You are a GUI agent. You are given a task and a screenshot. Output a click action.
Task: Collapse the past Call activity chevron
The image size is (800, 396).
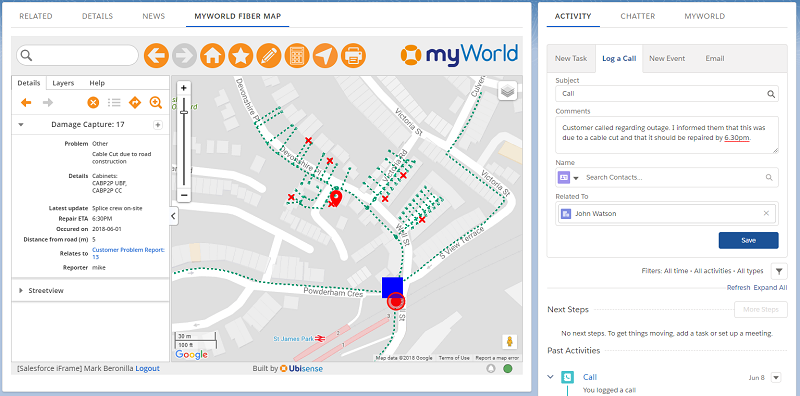pos(550,377)
